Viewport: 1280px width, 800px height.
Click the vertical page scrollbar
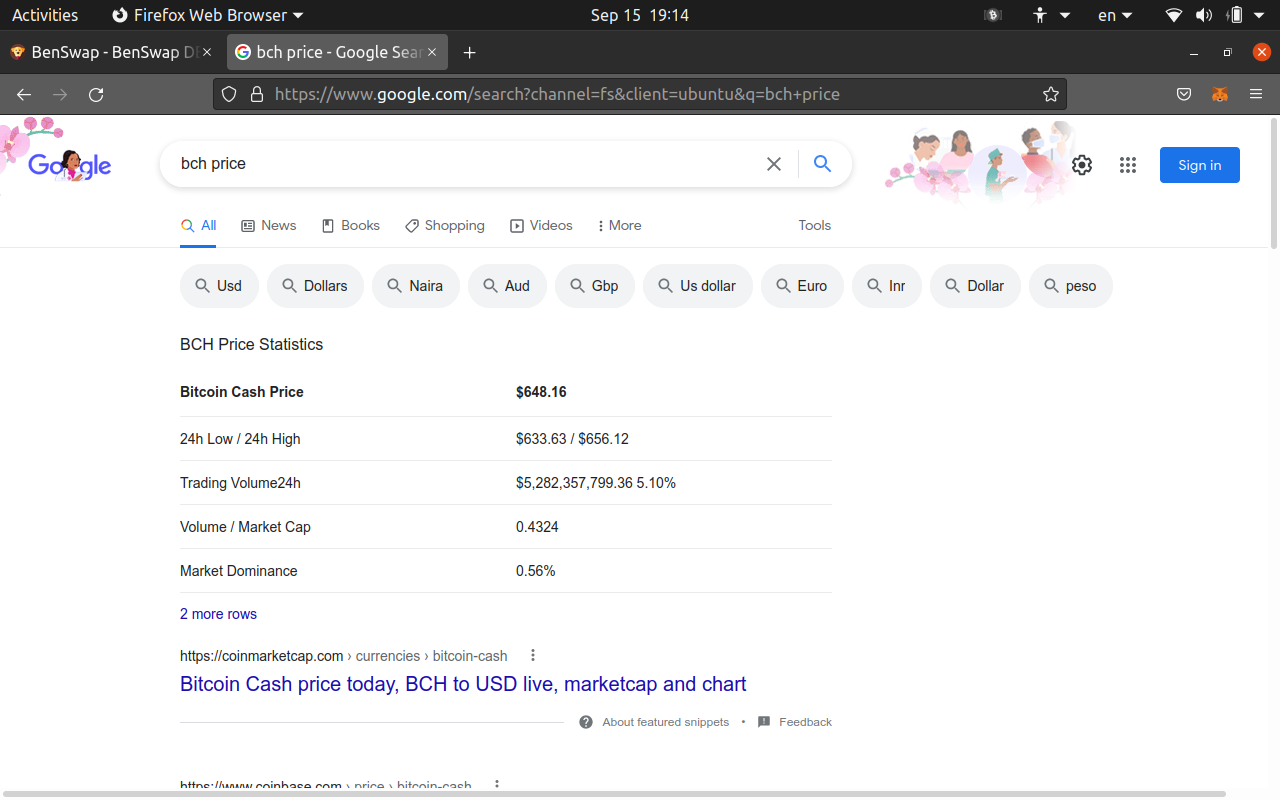click(1274, 184)
